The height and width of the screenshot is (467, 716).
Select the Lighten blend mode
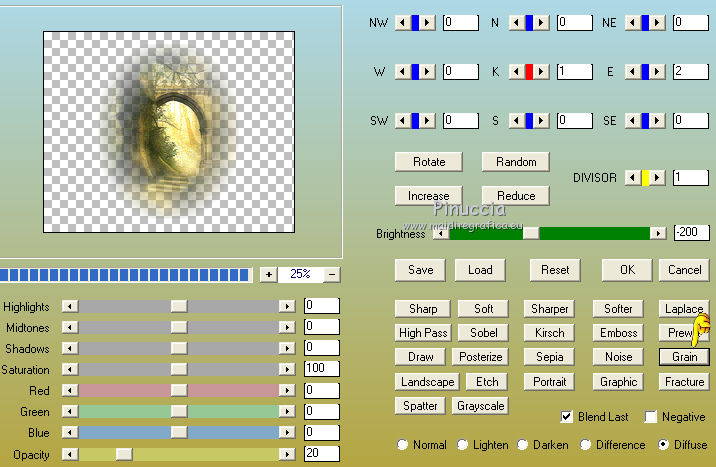point(463,445)
